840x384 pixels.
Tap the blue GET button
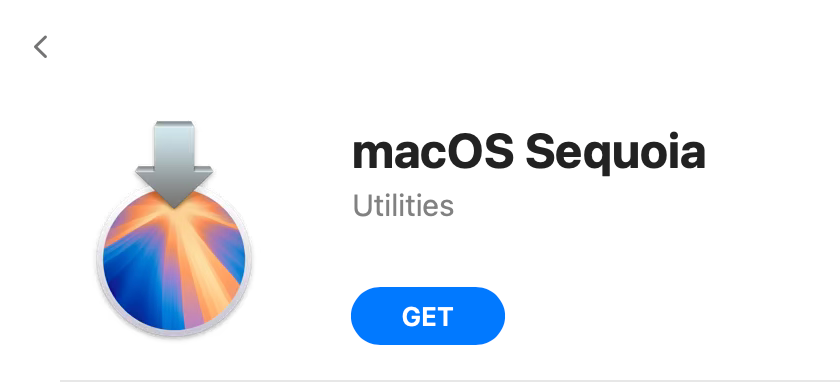point(428,316)
